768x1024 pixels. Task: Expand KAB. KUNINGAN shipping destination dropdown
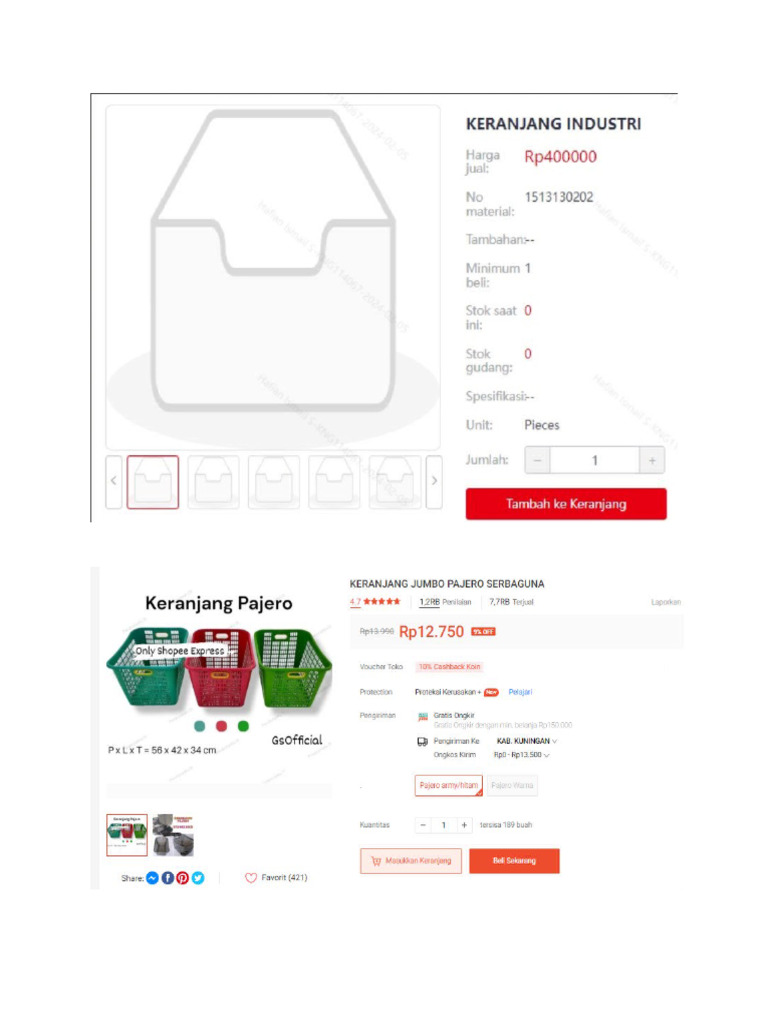(526, 741)
